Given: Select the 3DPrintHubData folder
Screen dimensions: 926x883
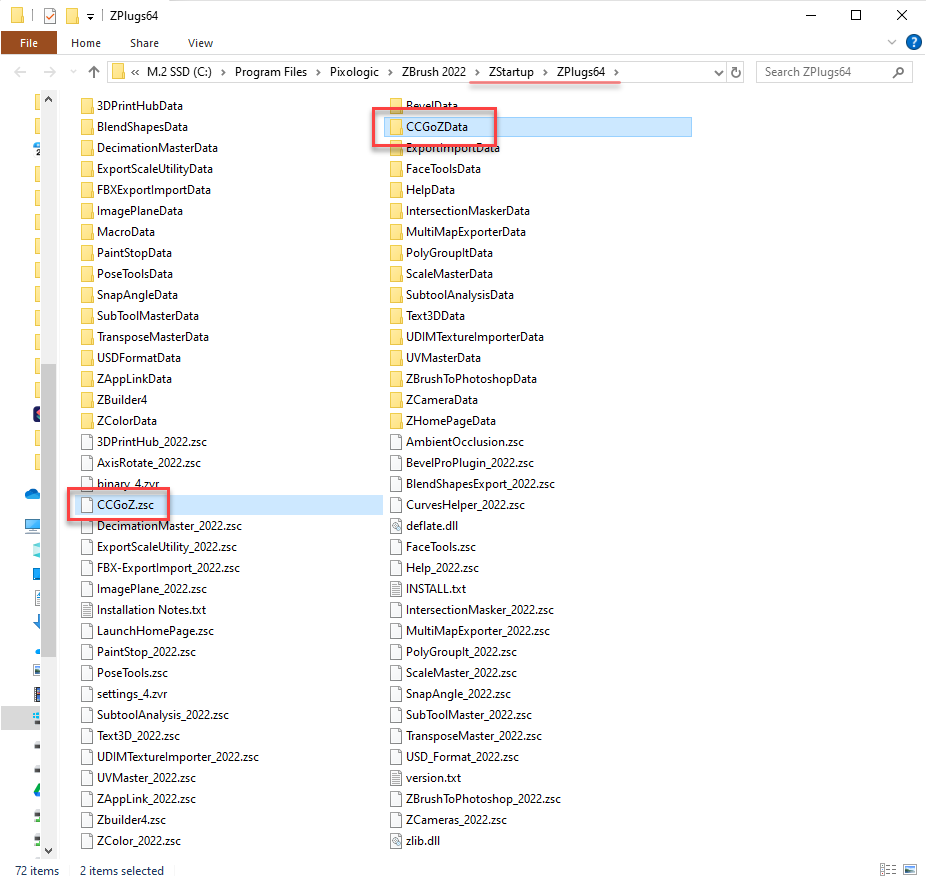Looking at the screenshot, I should coord(132,106).
